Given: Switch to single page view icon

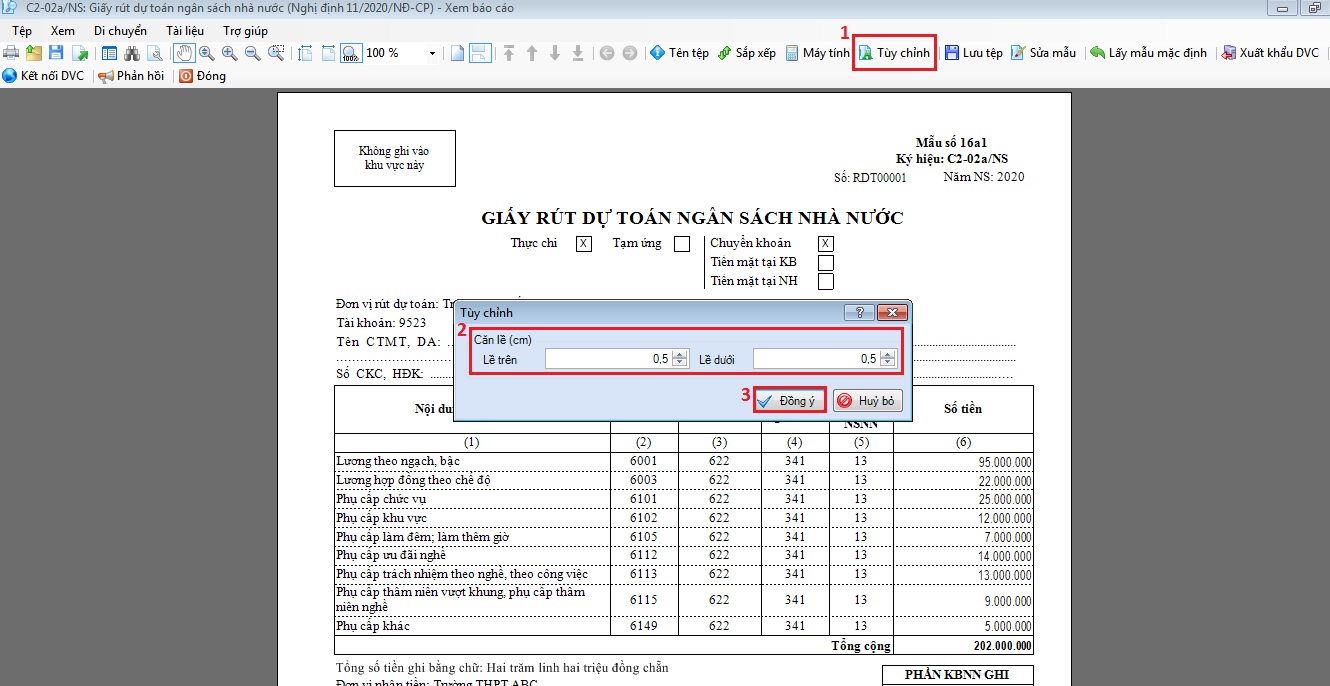Looking at the screenshot, I should coord(457,53).
